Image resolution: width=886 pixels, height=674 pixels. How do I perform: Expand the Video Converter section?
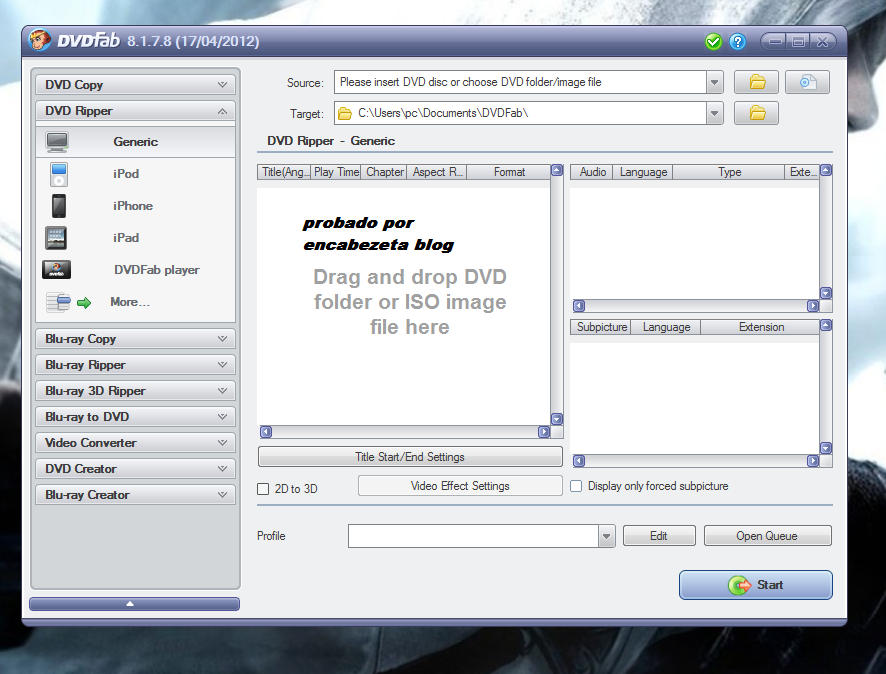(x=135, y=443)
